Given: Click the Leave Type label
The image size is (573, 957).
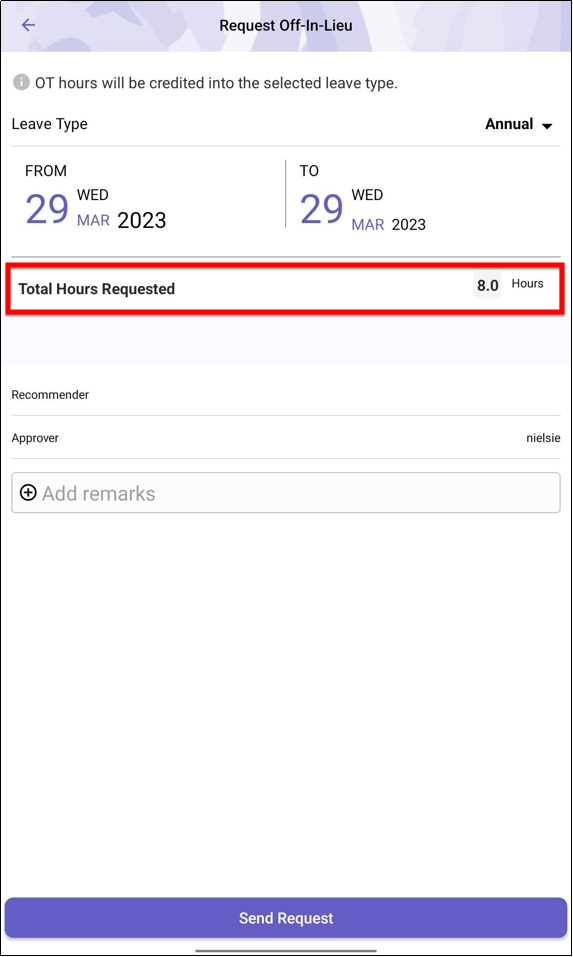Looking at the screenshot, I should [49, 124].
